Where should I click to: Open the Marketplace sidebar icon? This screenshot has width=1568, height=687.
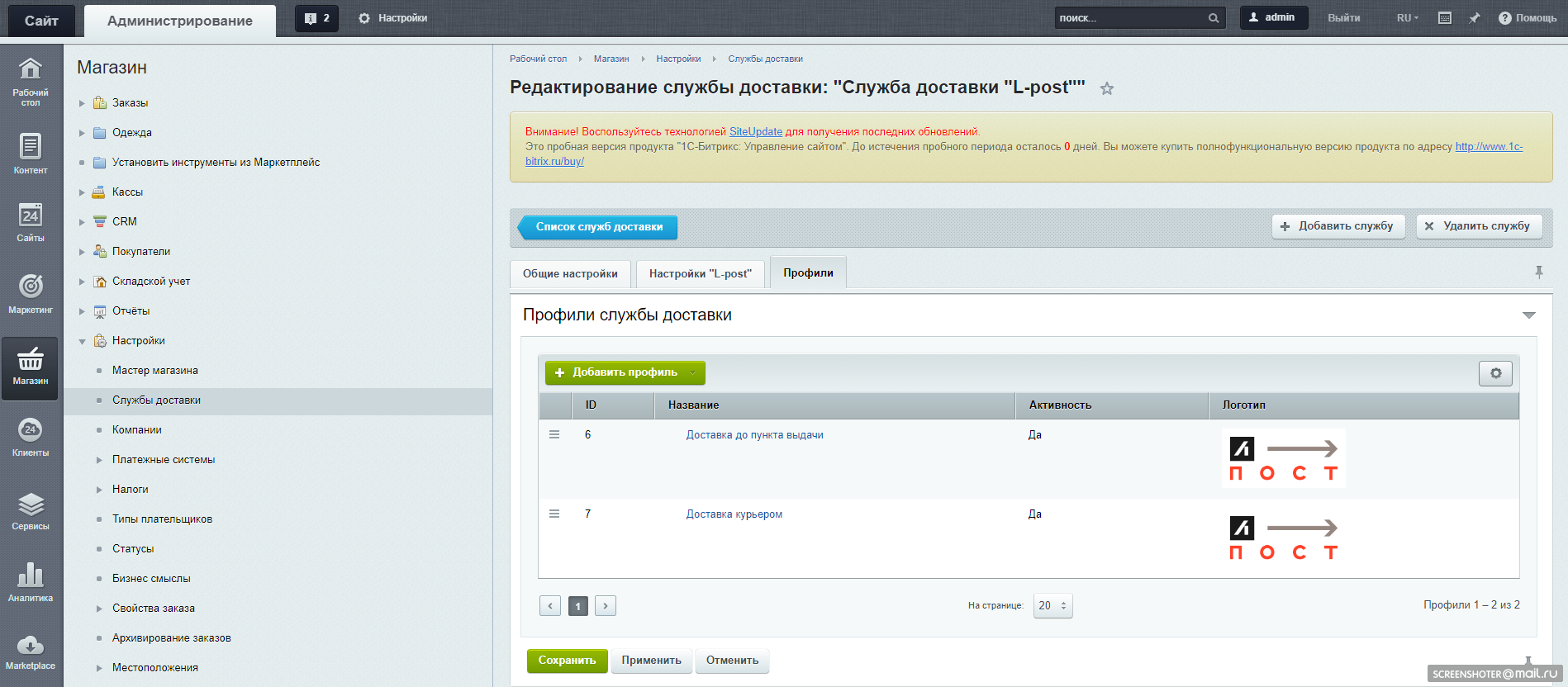(31, 652)
